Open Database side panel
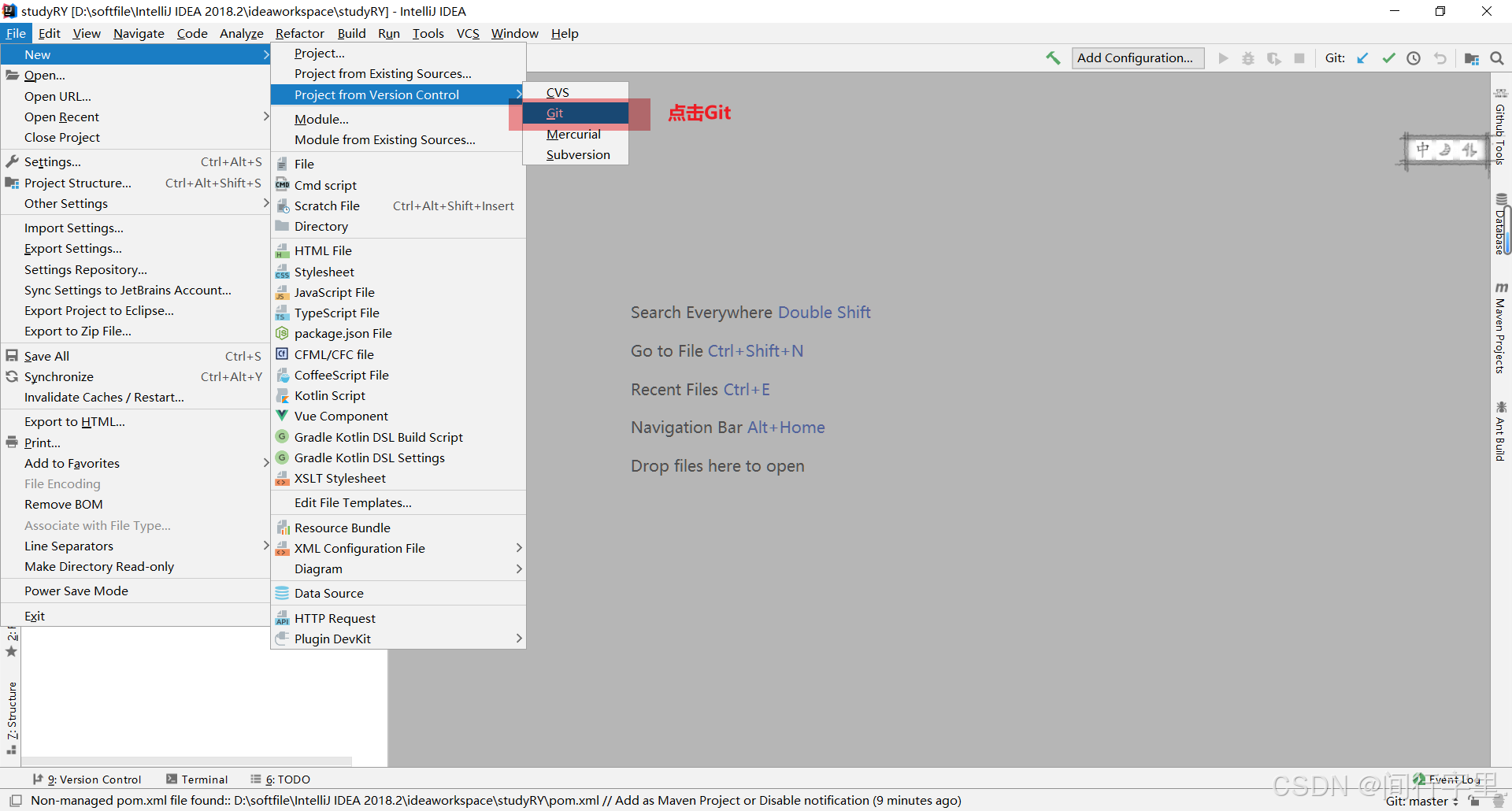The height and width of the screenshot is (811, 1512). tap(1501, 224)
